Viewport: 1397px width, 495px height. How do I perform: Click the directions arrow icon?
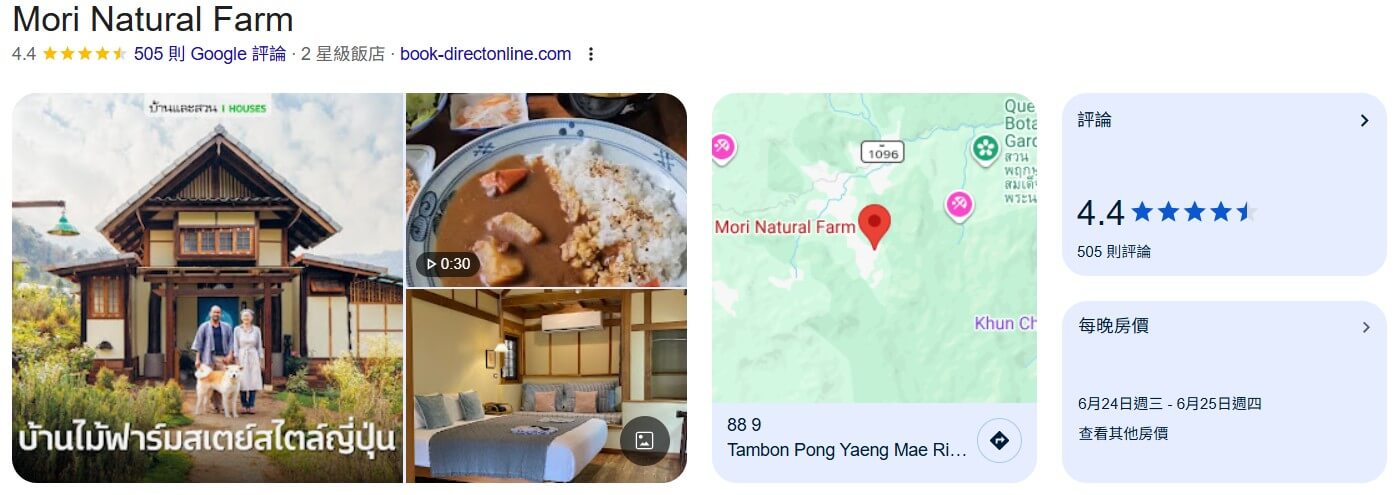[x=998, y=440]
